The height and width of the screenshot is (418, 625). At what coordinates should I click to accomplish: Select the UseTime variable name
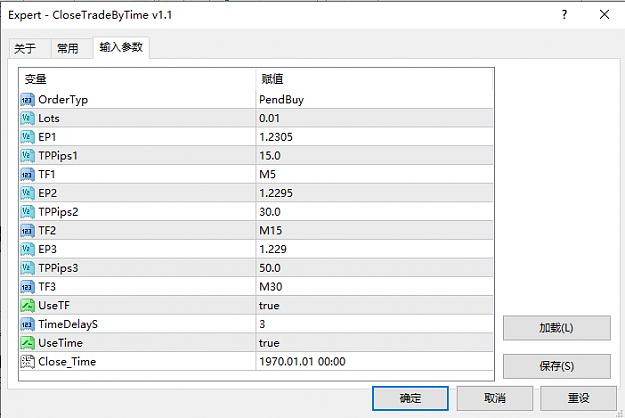(x=61, y=343)
